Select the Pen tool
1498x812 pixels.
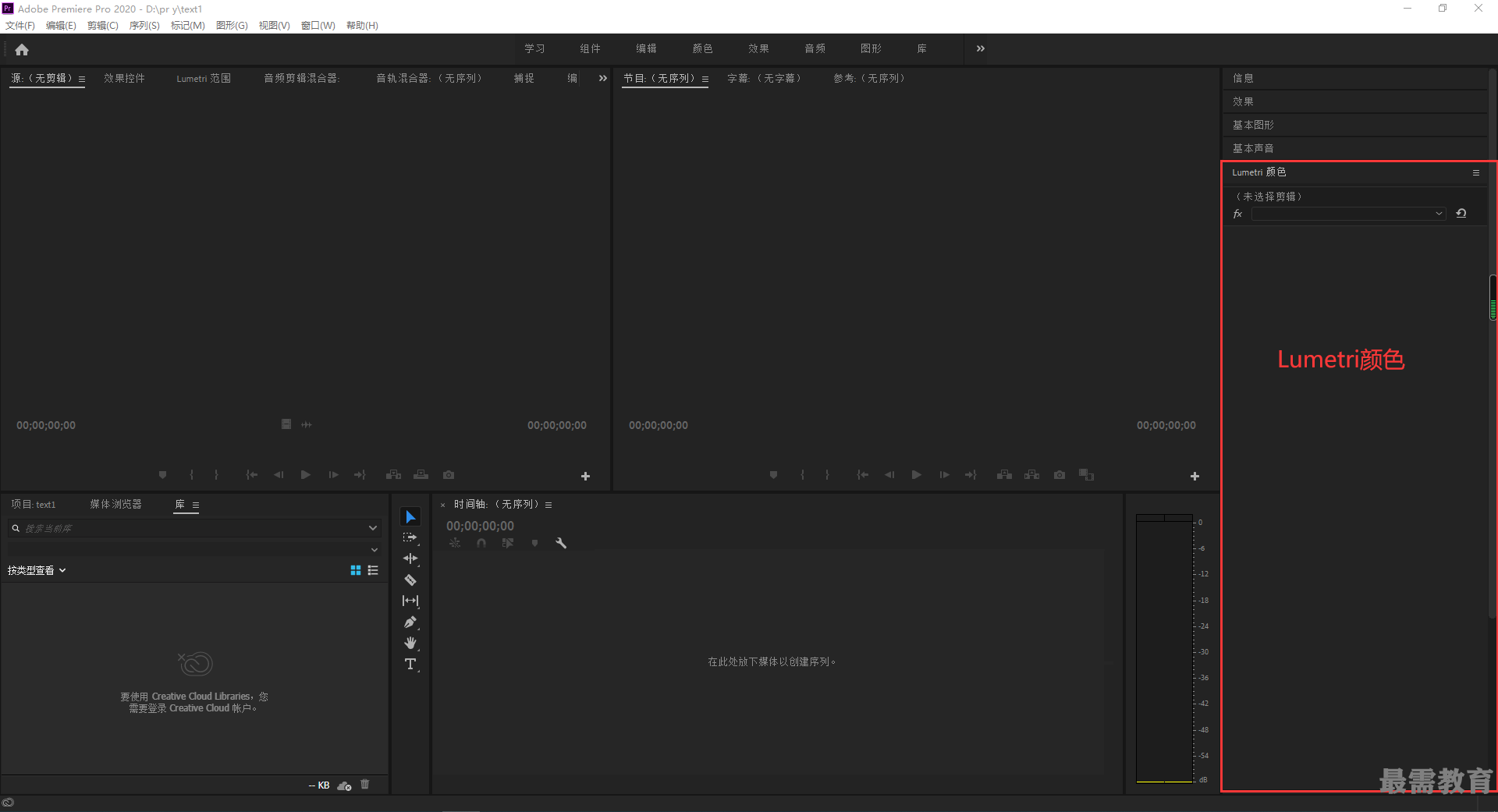click(410, 622)
